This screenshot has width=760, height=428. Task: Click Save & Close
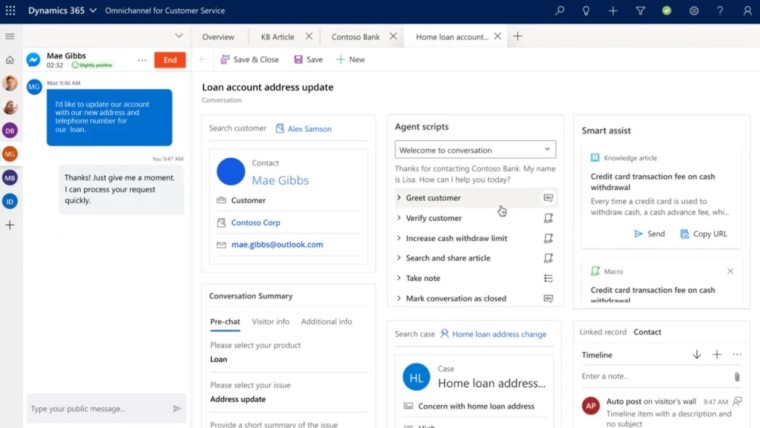click(x=250, y=60)
